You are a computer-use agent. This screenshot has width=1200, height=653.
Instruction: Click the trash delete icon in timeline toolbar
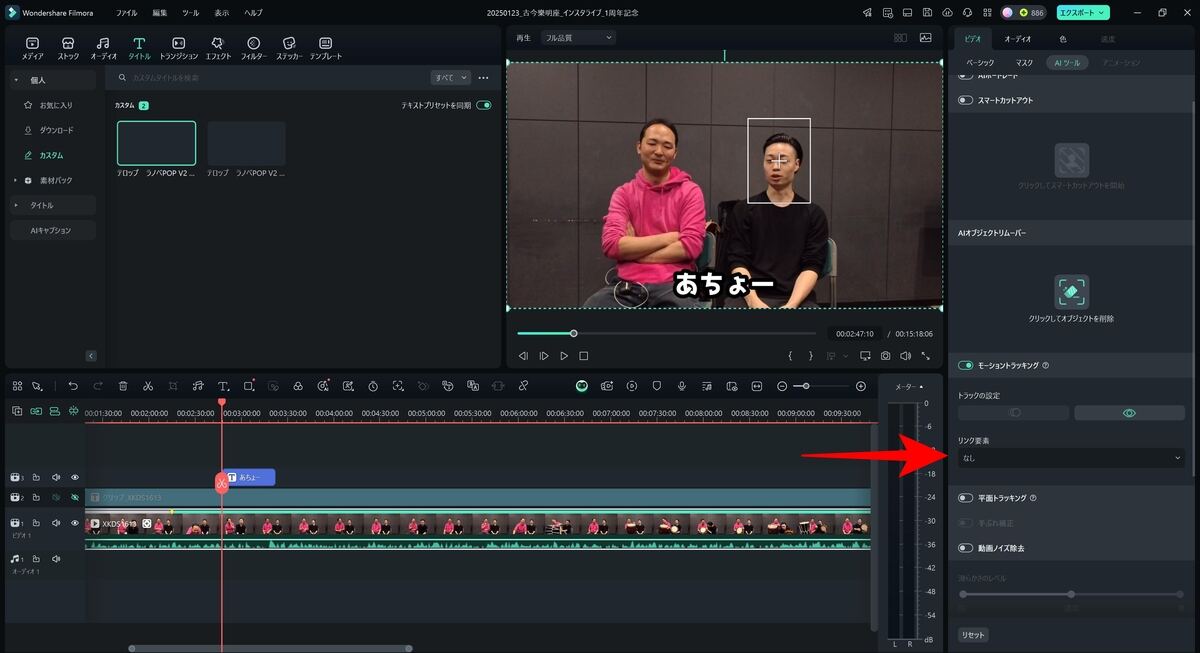(123, 386)
